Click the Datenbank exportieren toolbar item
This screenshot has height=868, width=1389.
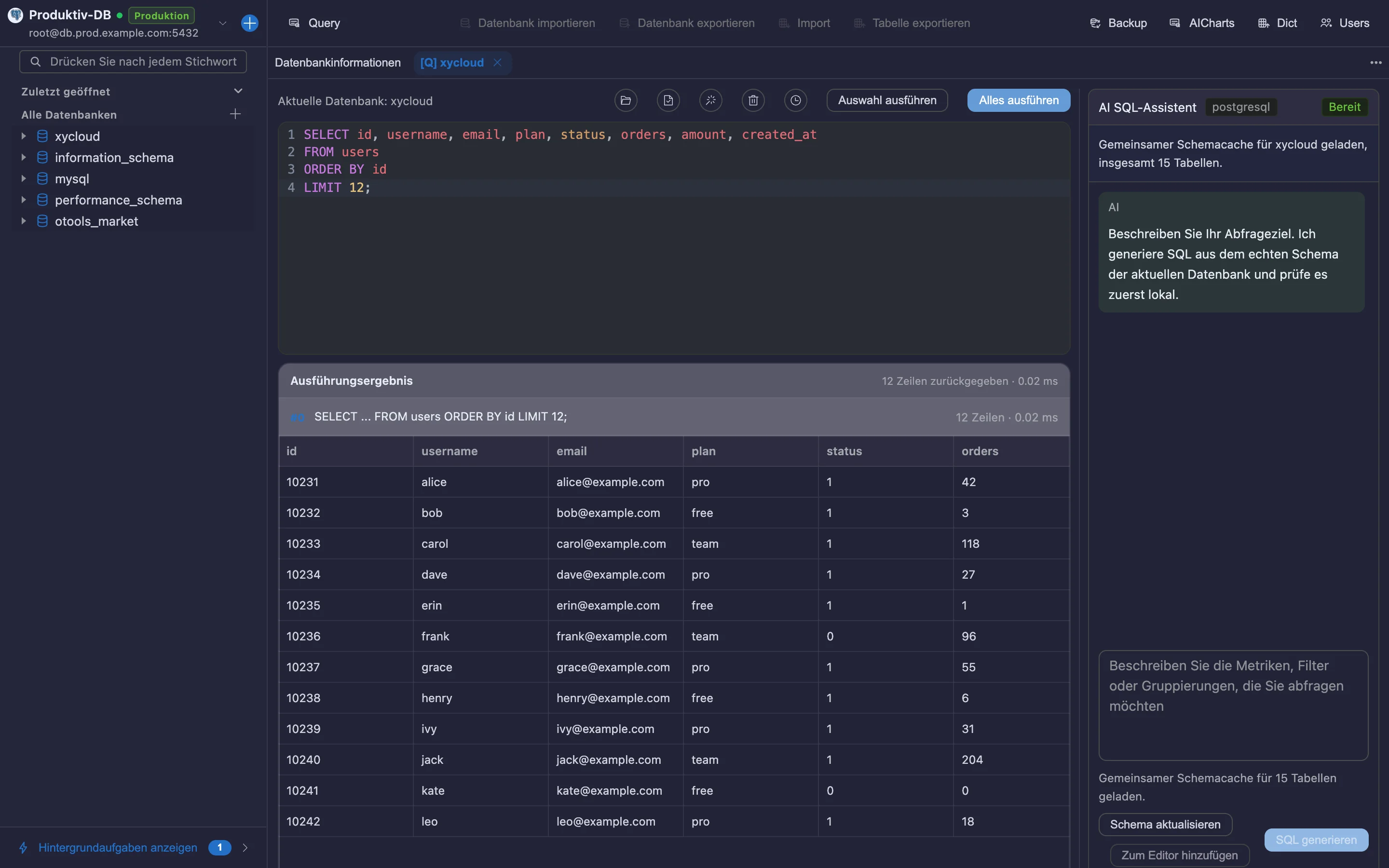pyautogui.click(x=687, y=23)
